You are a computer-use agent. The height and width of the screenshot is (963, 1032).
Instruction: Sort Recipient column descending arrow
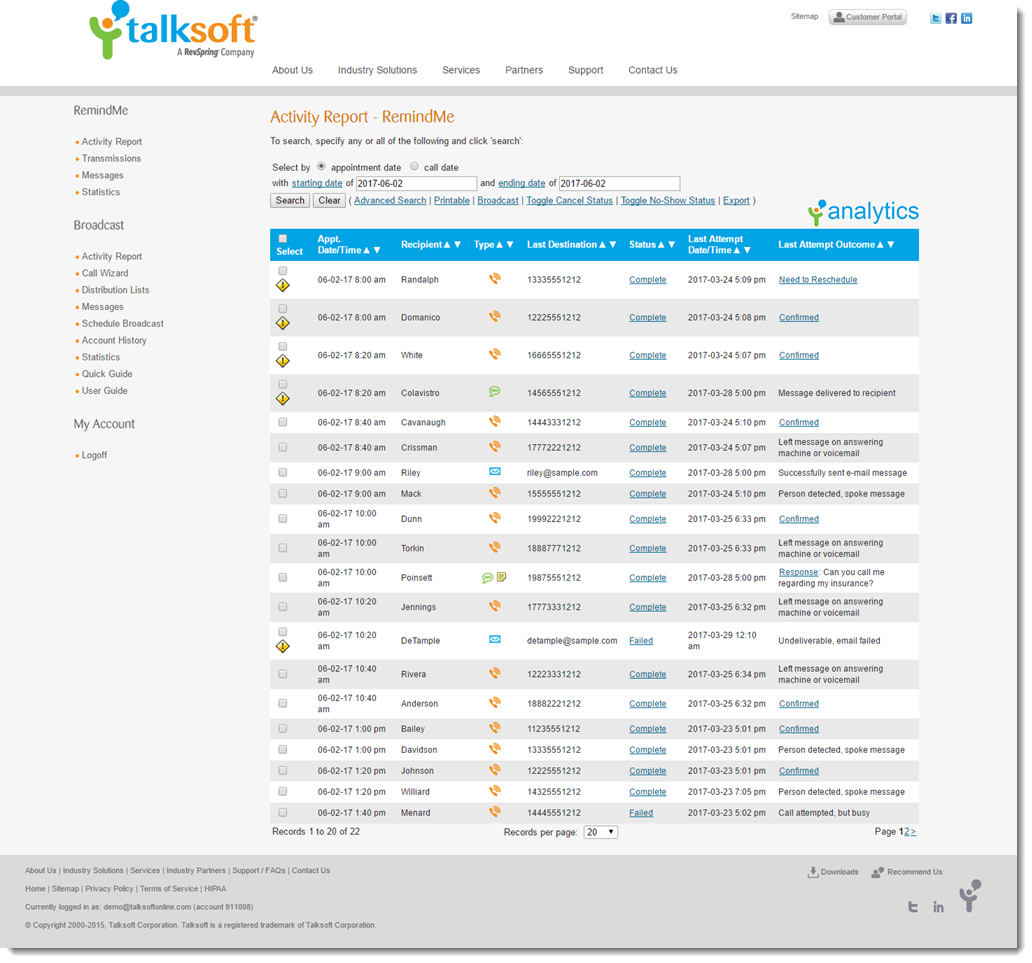pos(458,245)
